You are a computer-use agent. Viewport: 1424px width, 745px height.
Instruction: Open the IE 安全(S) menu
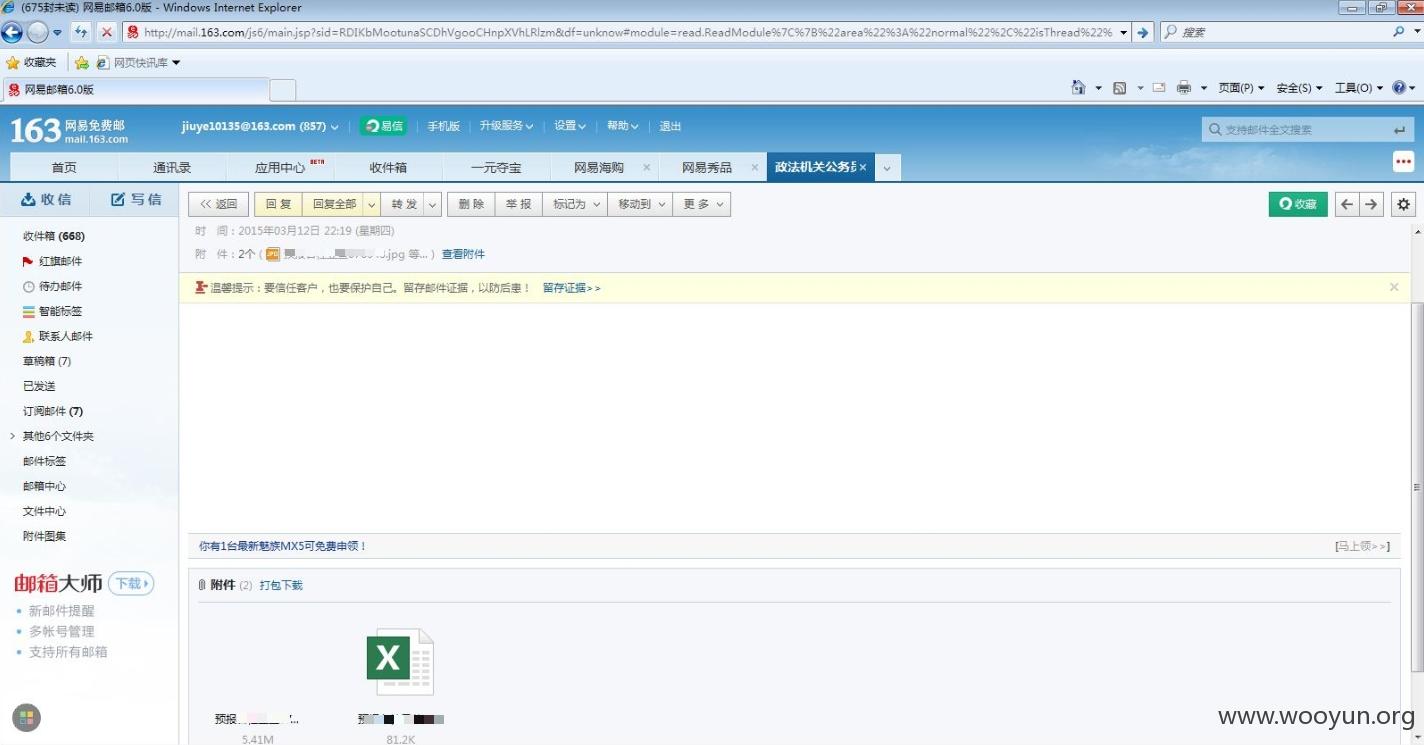1299,88
